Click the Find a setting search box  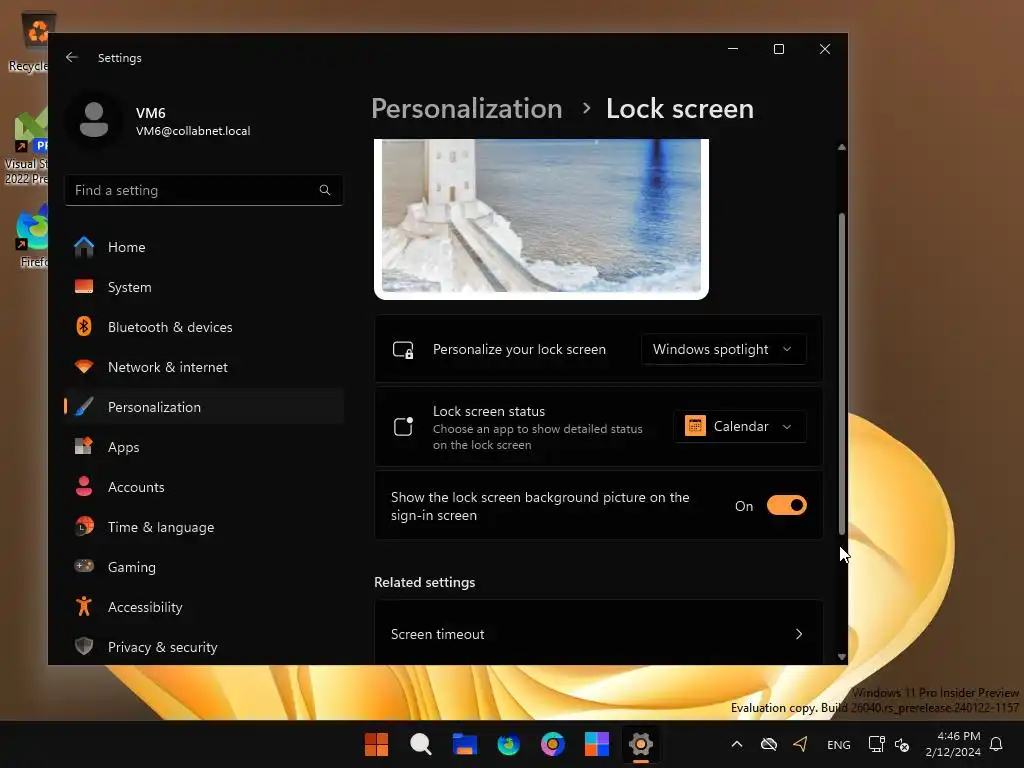click(204, 190)
